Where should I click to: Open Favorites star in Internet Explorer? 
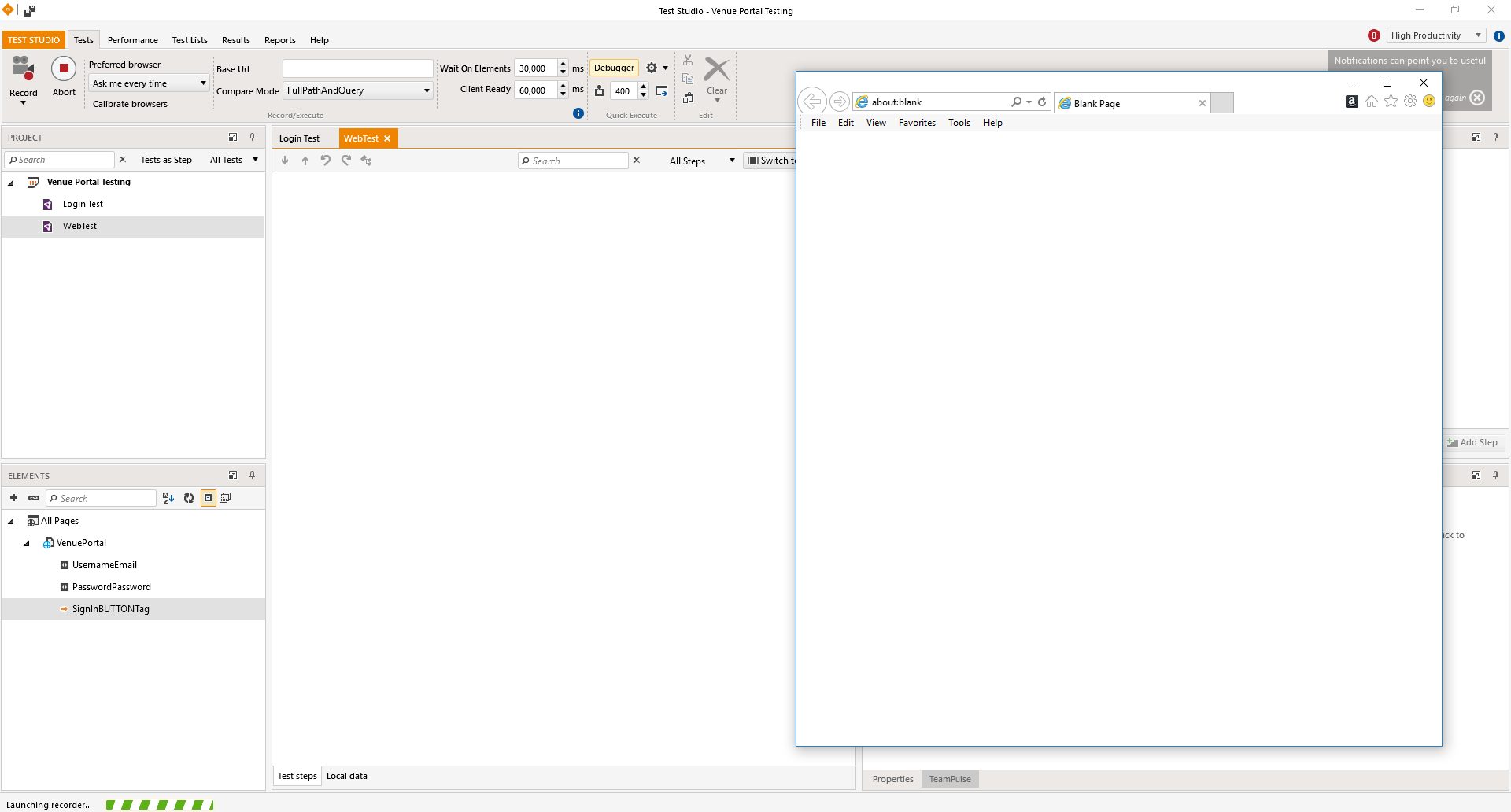[x=1391, y=101]
